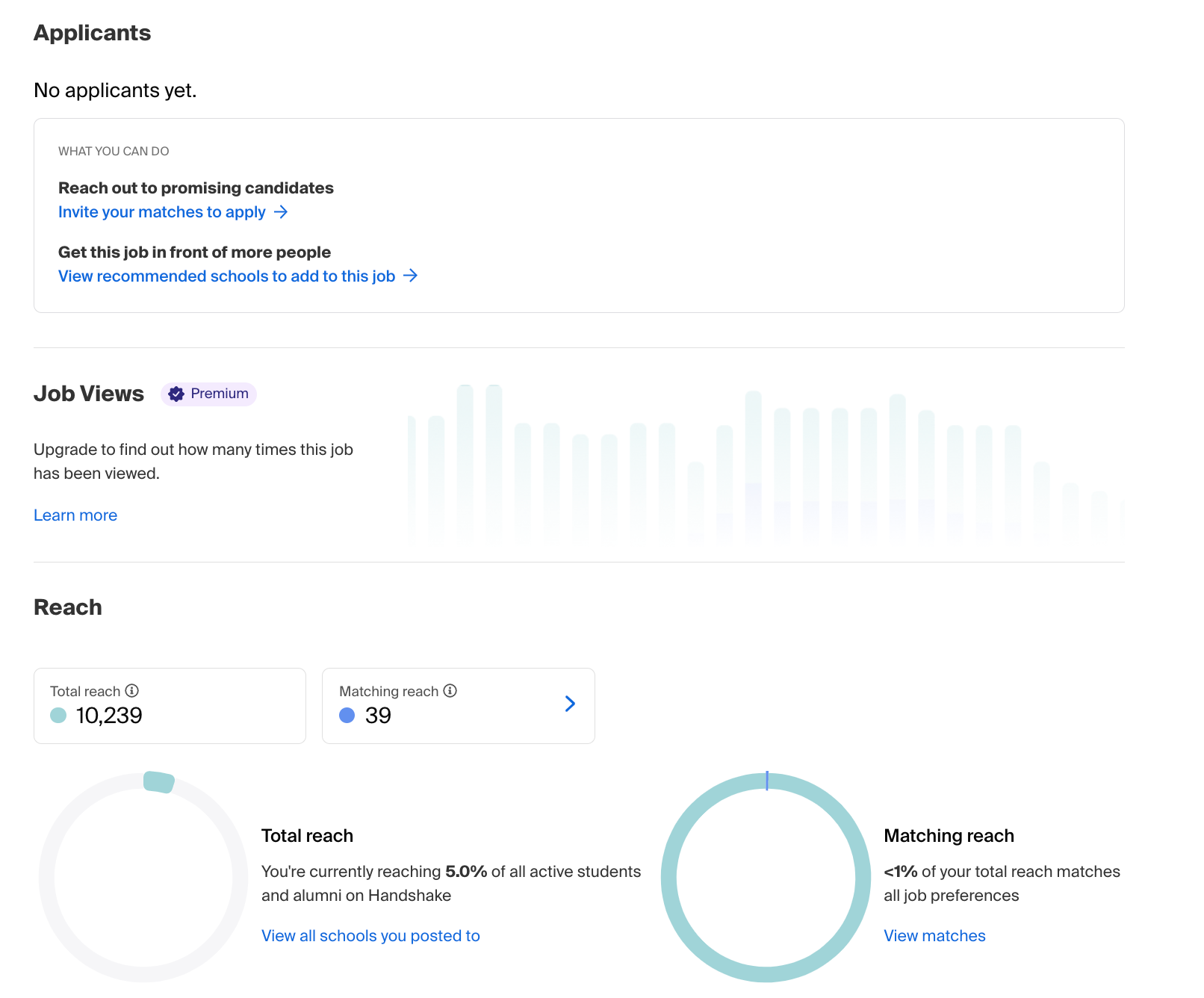The width and height of the screenshot is (1204, 998).
Task: Click the Matching reach info icon
Action: 450,691
